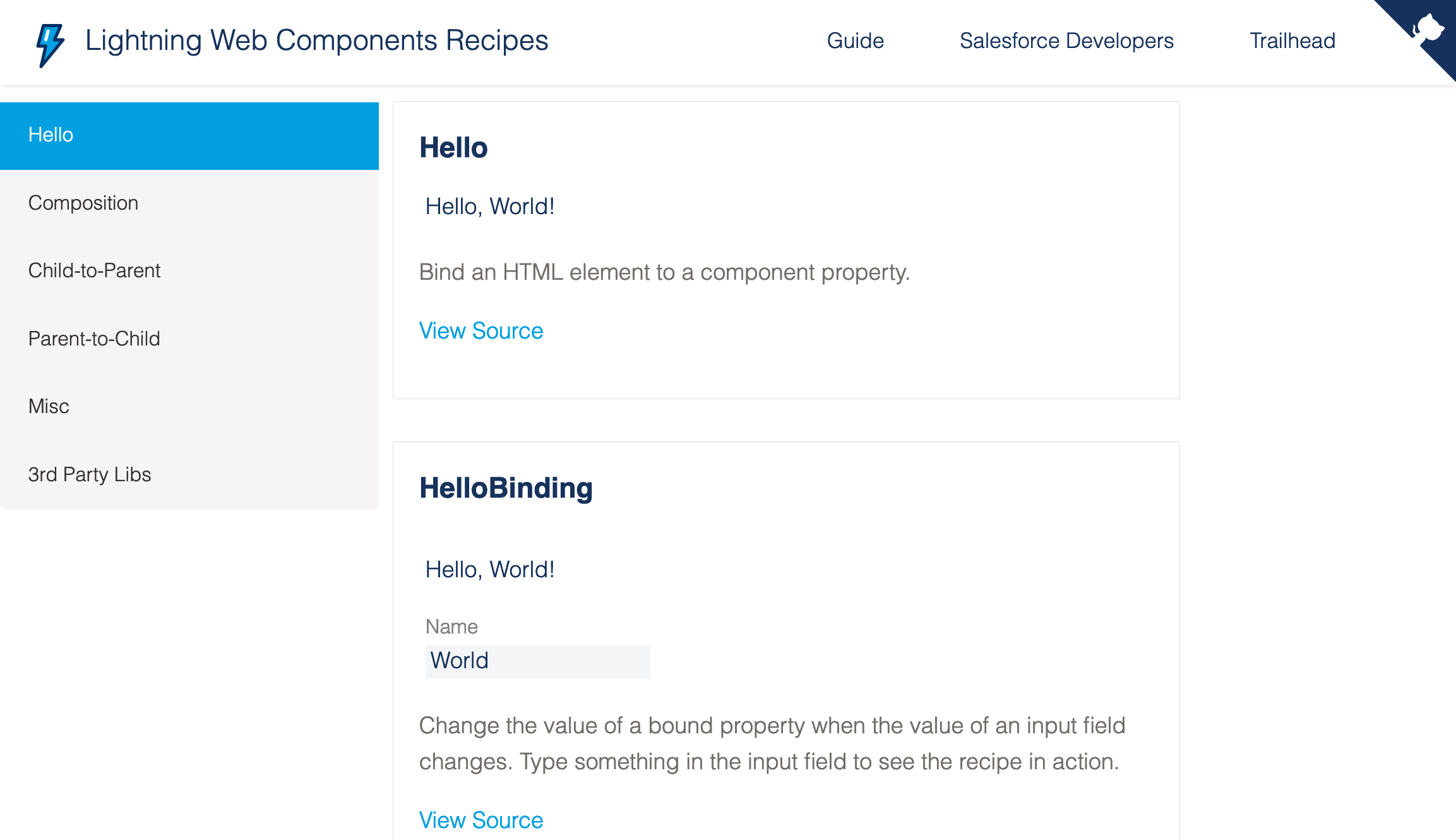The image size is (1456, 840).
Task: Click the Hello, World! greeting text
Action: click(489, 206)
